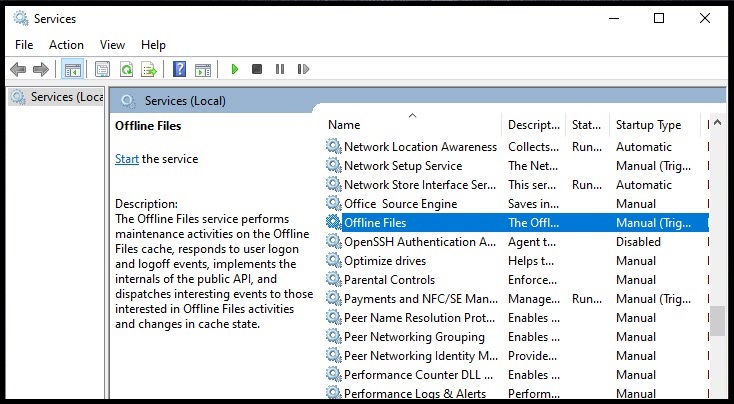
Task: Select the Peer Networking Identity Manager service
Action: [517, 356]
